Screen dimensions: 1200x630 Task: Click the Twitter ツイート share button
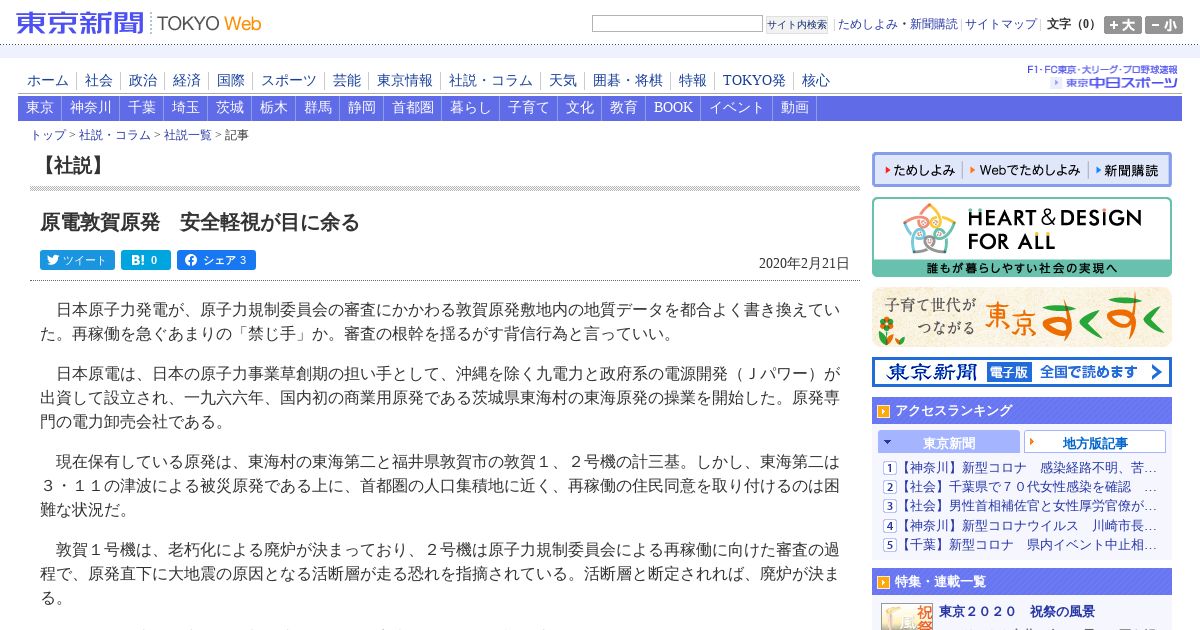(77, 260)
